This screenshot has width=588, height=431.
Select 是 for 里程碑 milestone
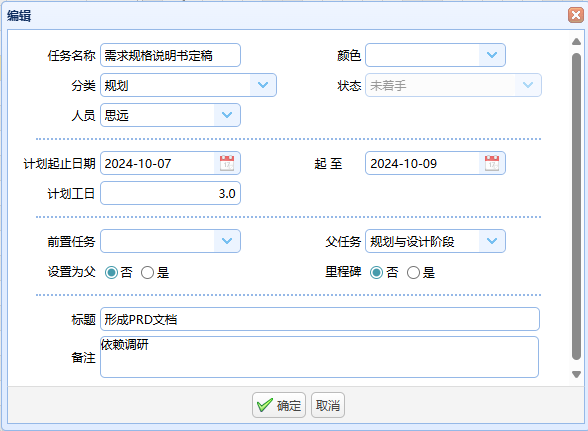(x=413, y=273)
